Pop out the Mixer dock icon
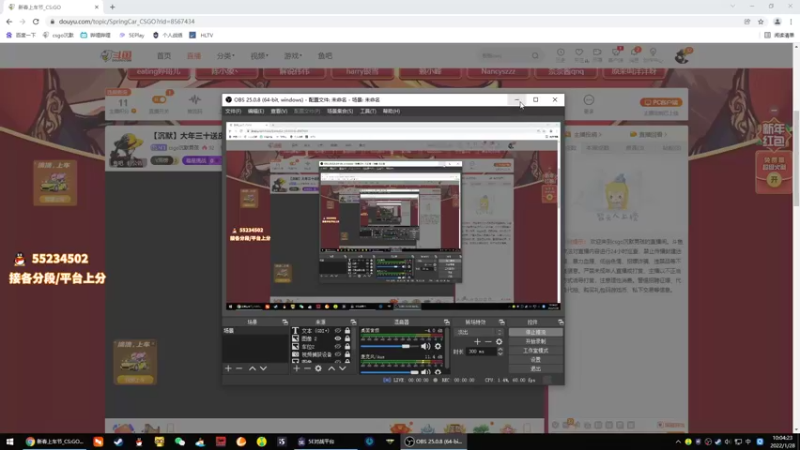Screen dimensions: 800x450 click(446, 322)
